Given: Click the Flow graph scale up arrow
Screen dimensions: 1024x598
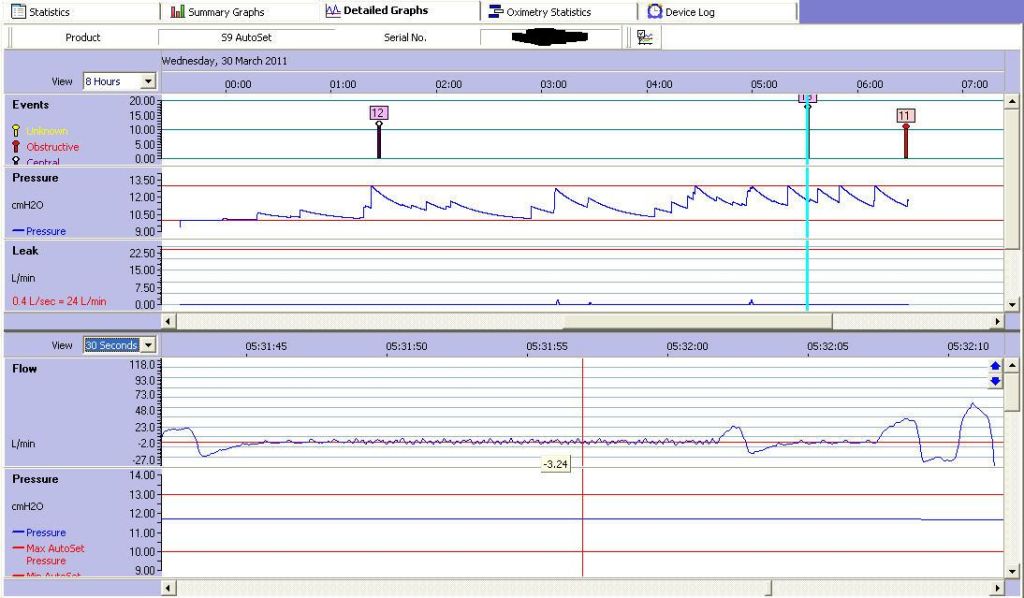Looking at the screenshot, I should tap(995, 367).
